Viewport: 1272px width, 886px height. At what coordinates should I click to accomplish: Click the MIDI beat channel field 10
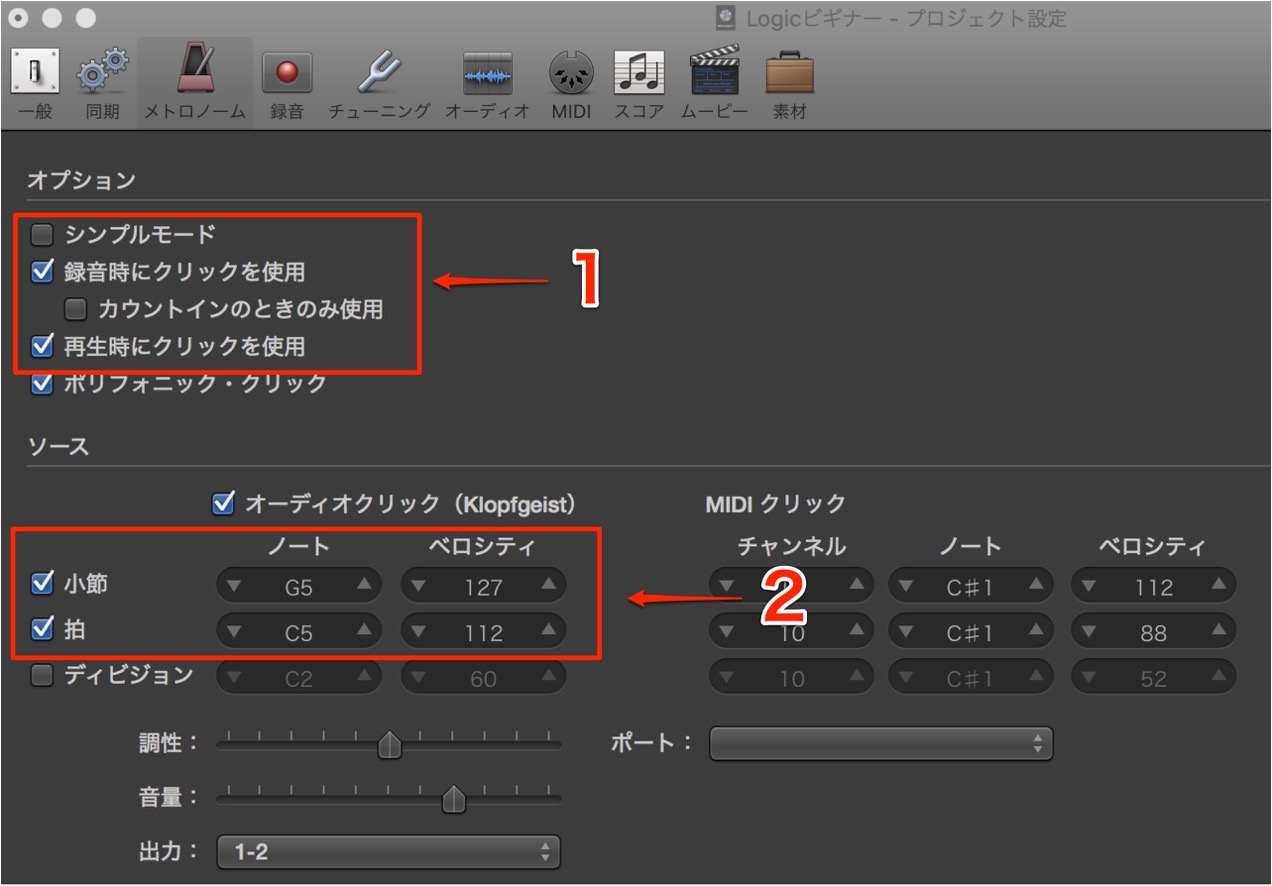(791, 631)
